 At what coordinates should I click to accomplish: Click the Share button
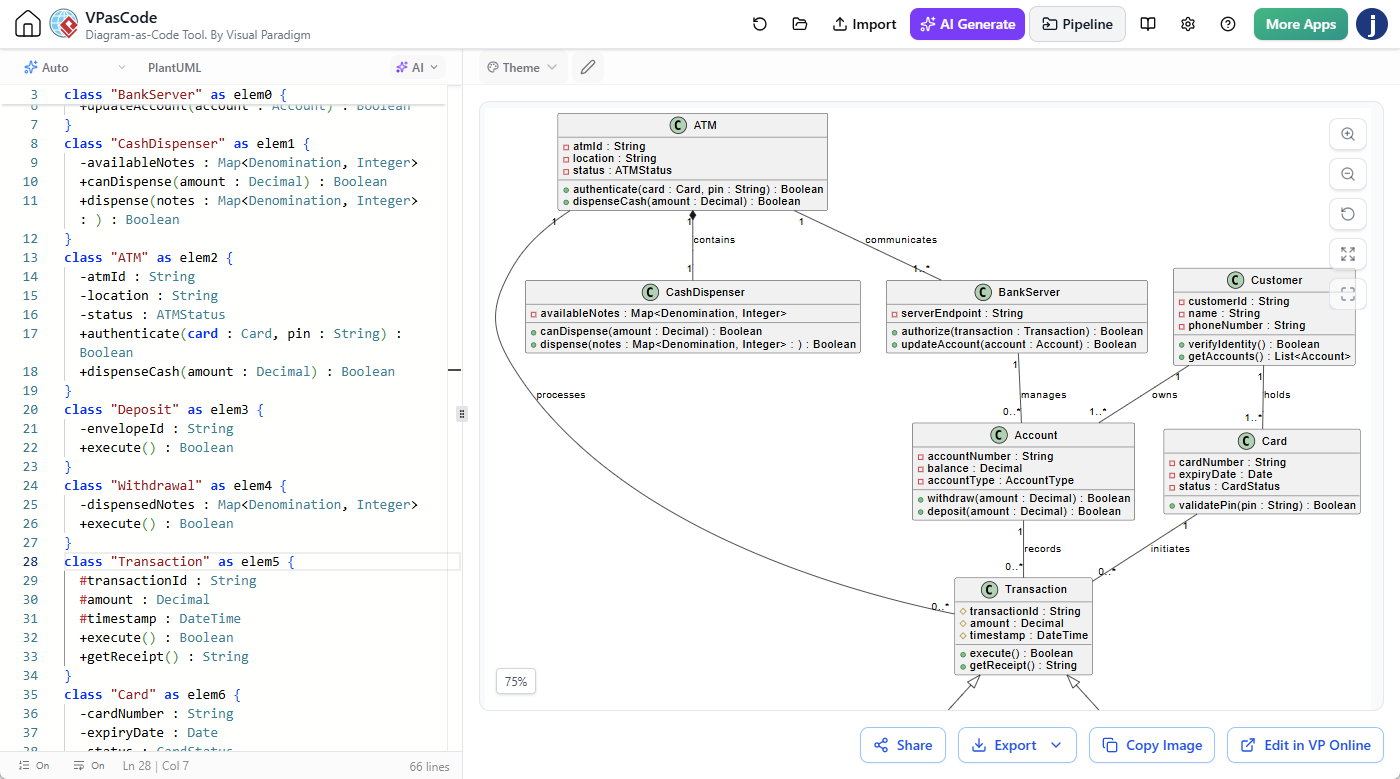[903, 745]
